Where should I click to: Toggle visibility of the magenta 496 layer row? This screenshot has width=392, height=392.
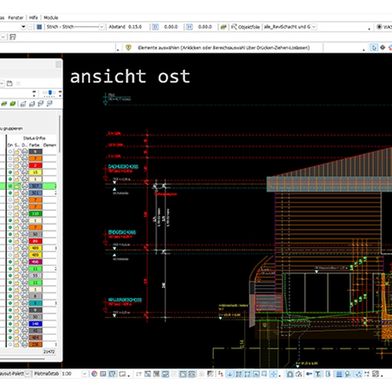pyautogui.click(x=10, y=262)
